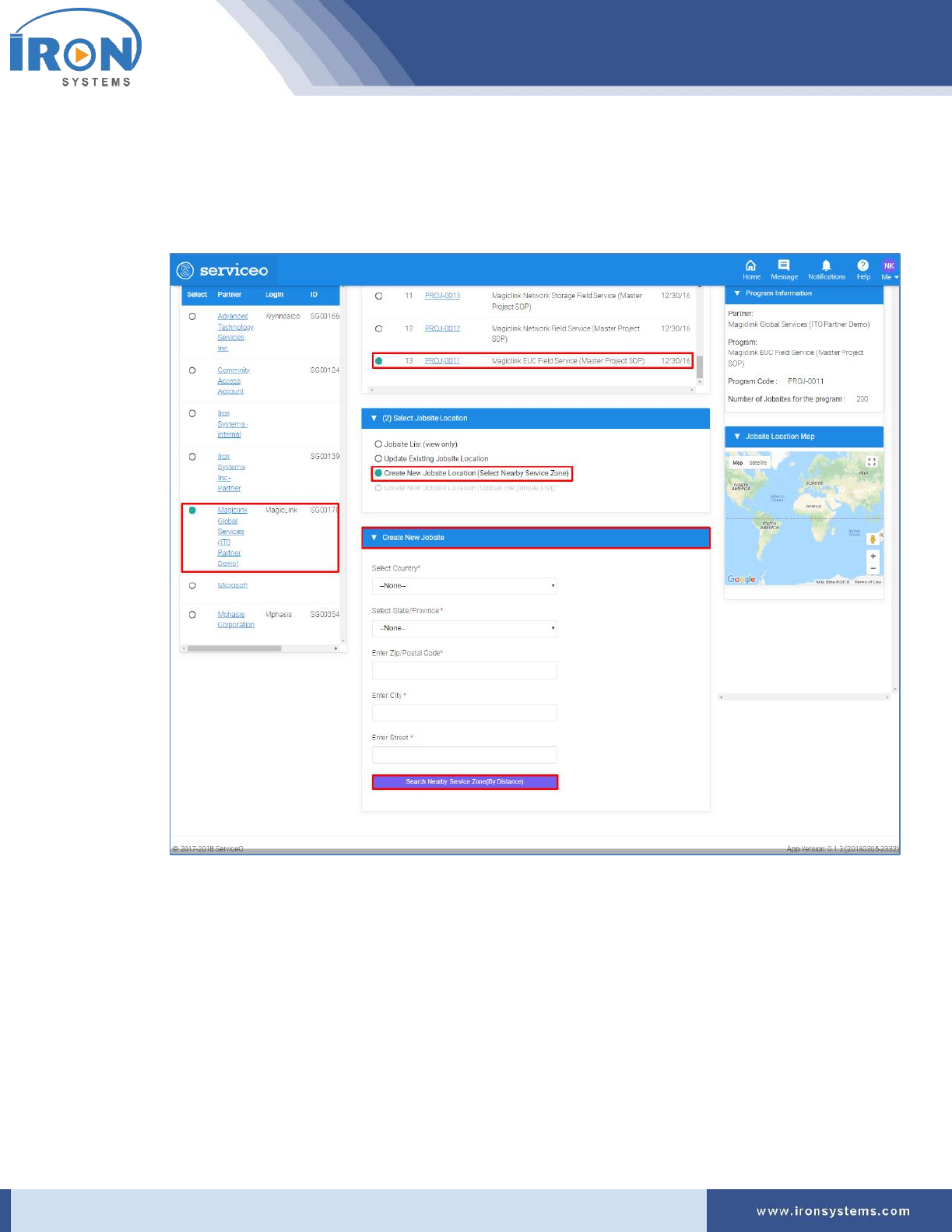Screen dimensions: 952x1232
Task: Select radio for project PROJ-0012
Action: point(379,328)
